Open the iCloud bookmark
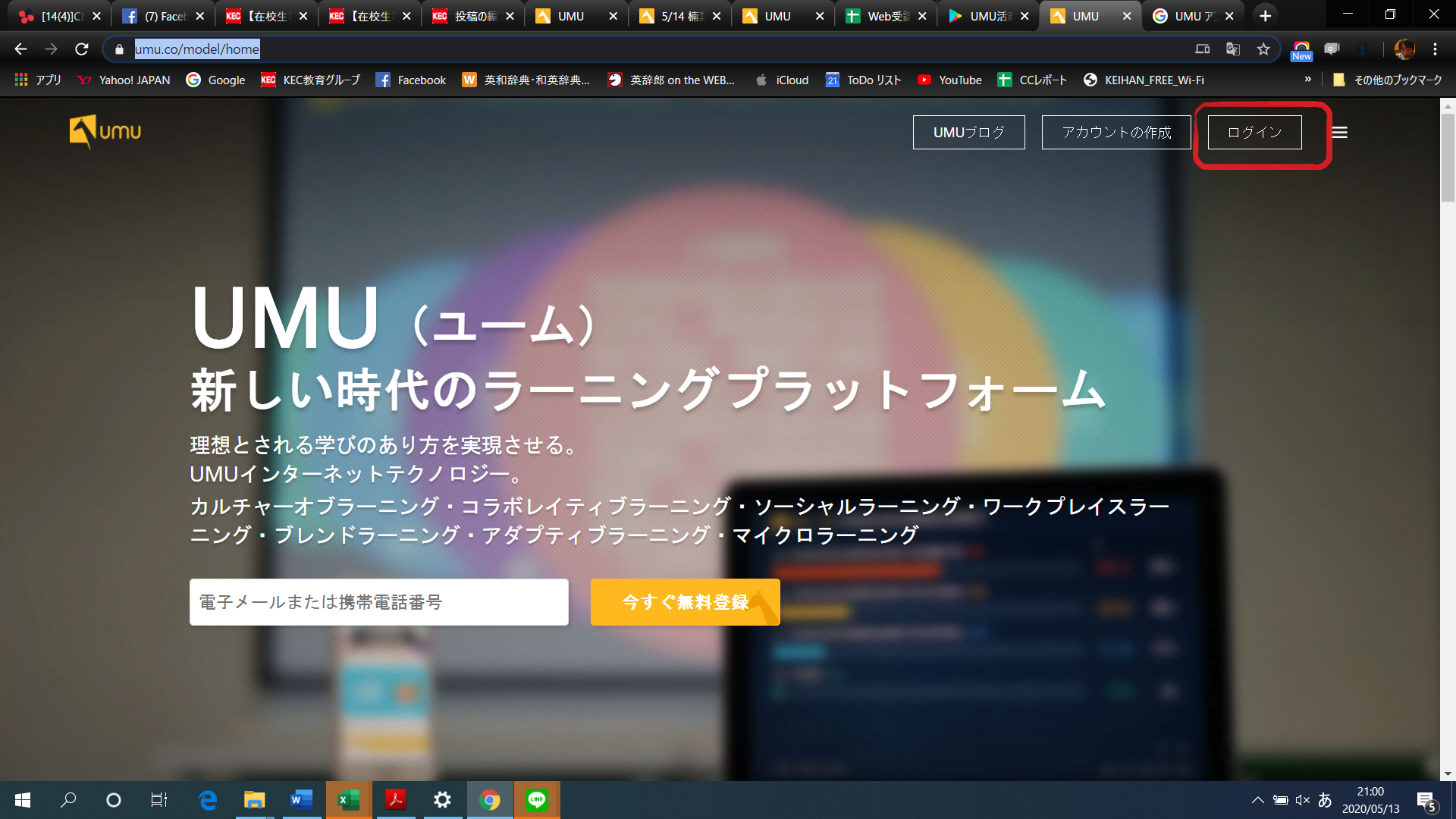The image size is (1456, 819). [x=782, y=80]
